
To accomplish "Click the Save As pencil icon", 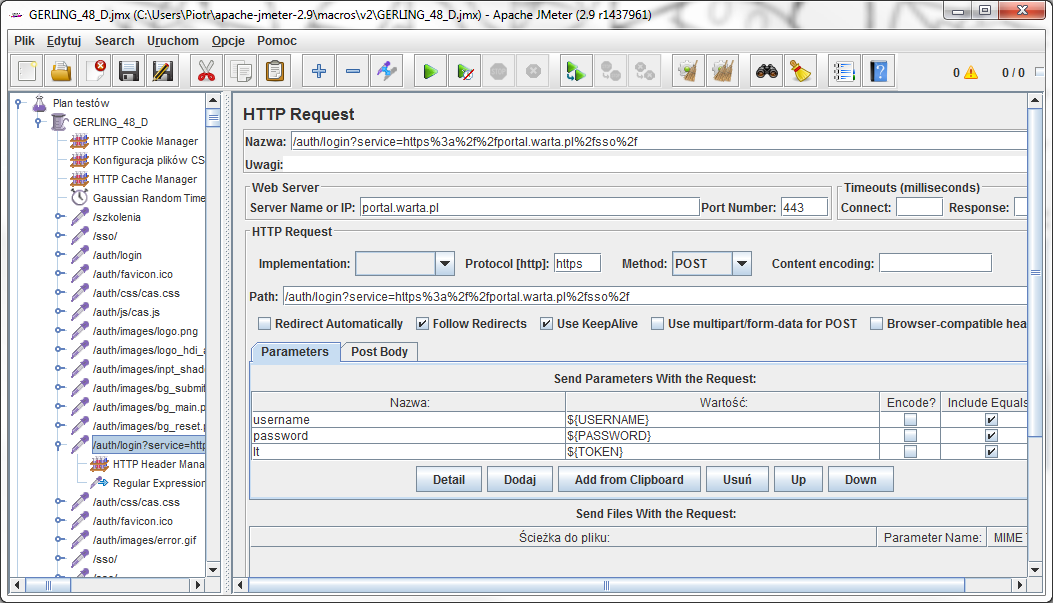I will [163, 71].
